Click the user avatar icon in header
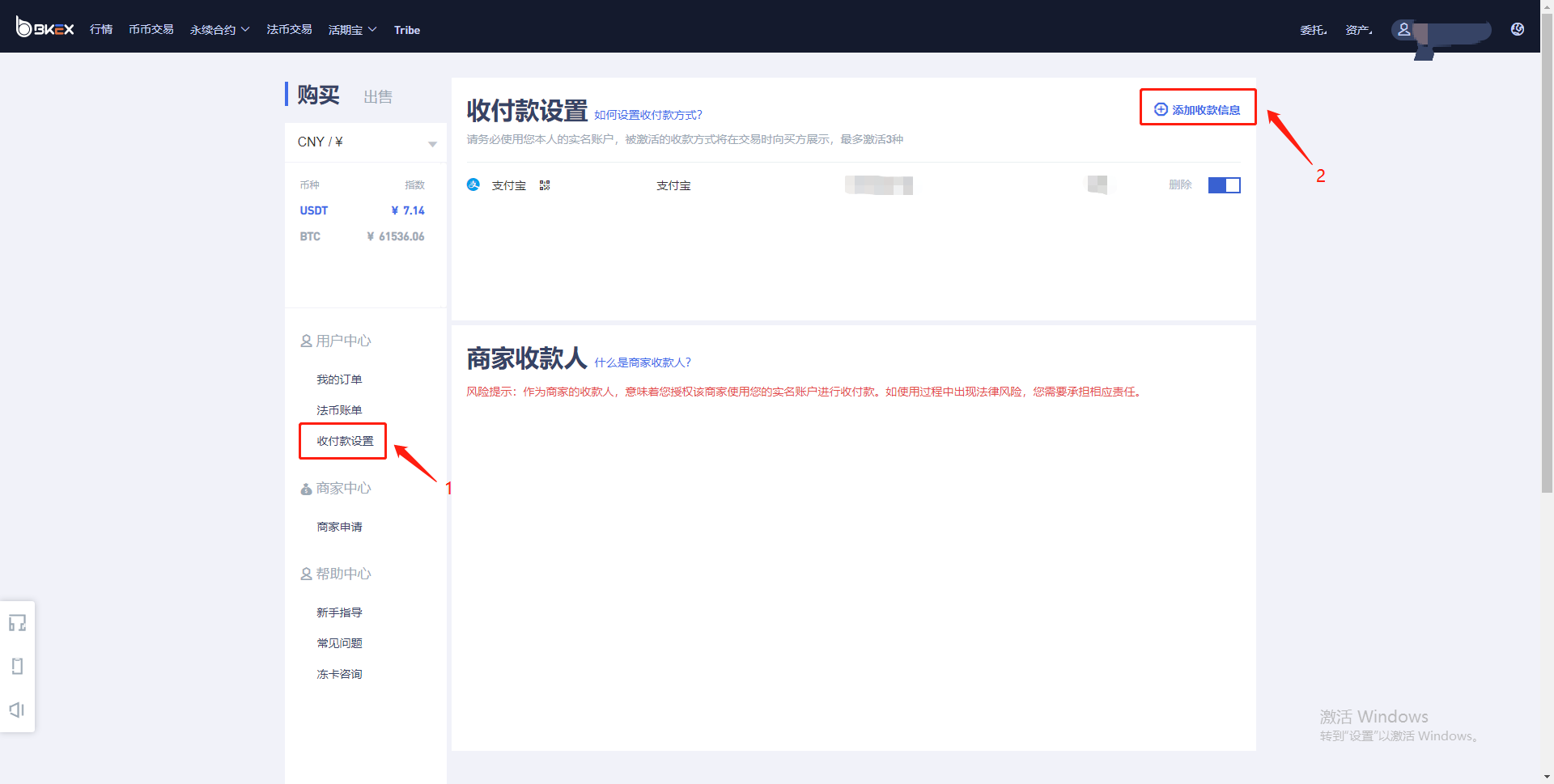This screenshot has width=1554, height=784. [x=1404, y=29]
